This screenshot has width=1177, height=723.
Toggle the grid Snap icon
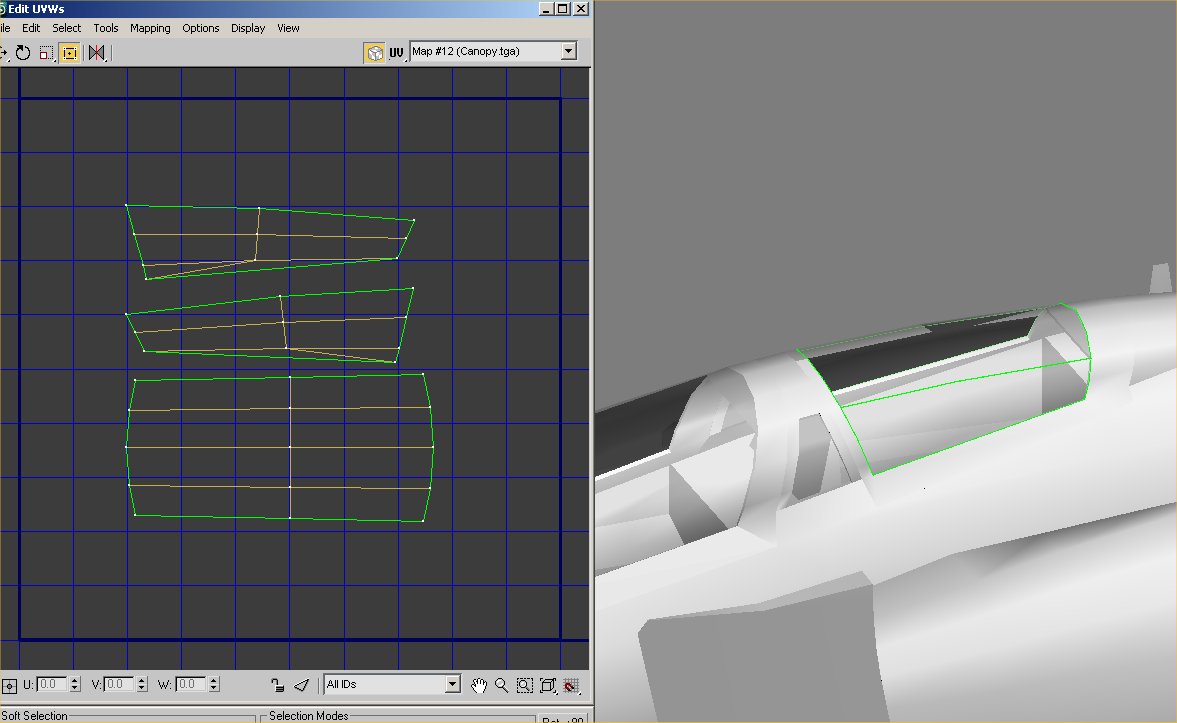571,685
